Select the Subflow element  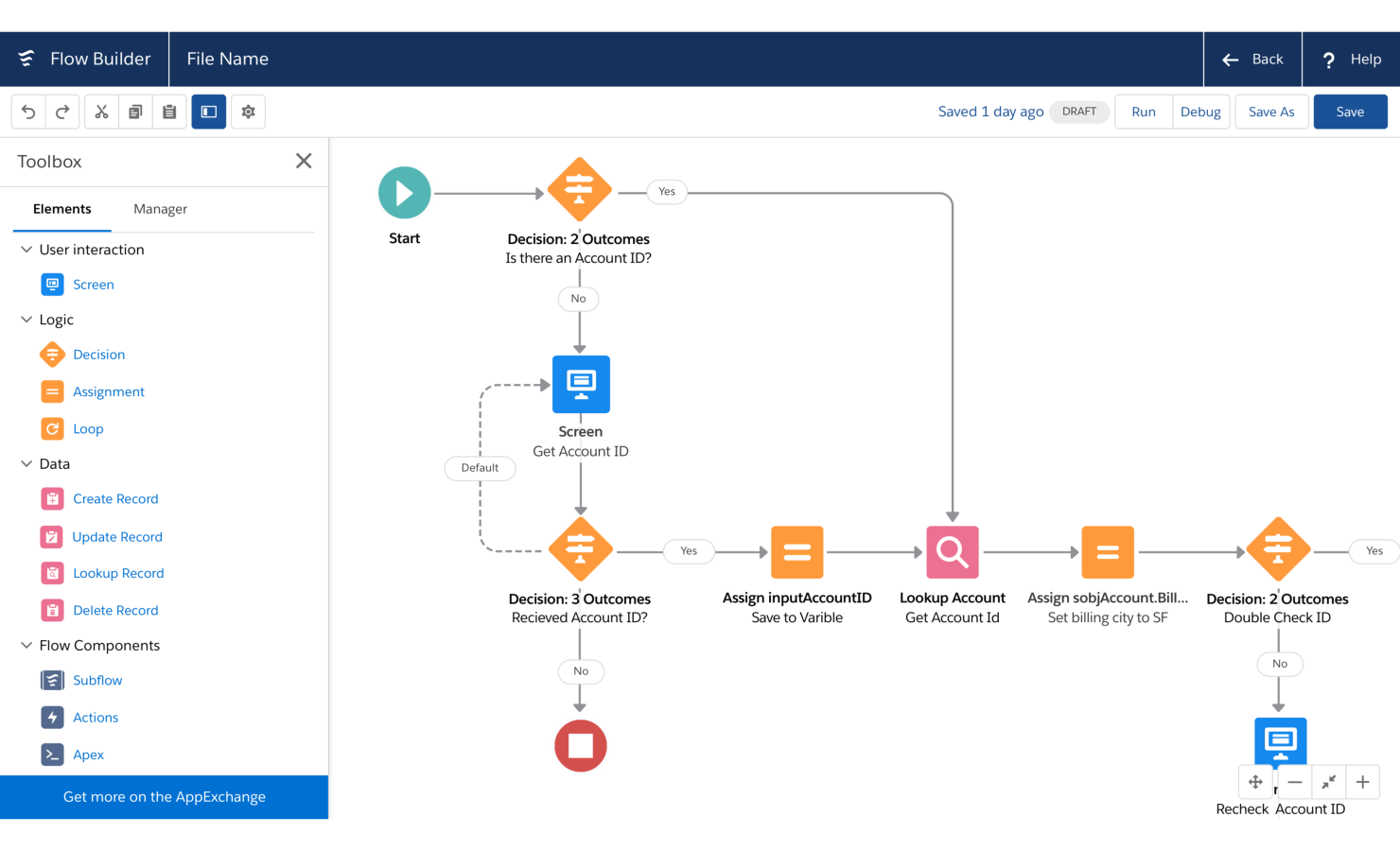[x=96, y=680]
